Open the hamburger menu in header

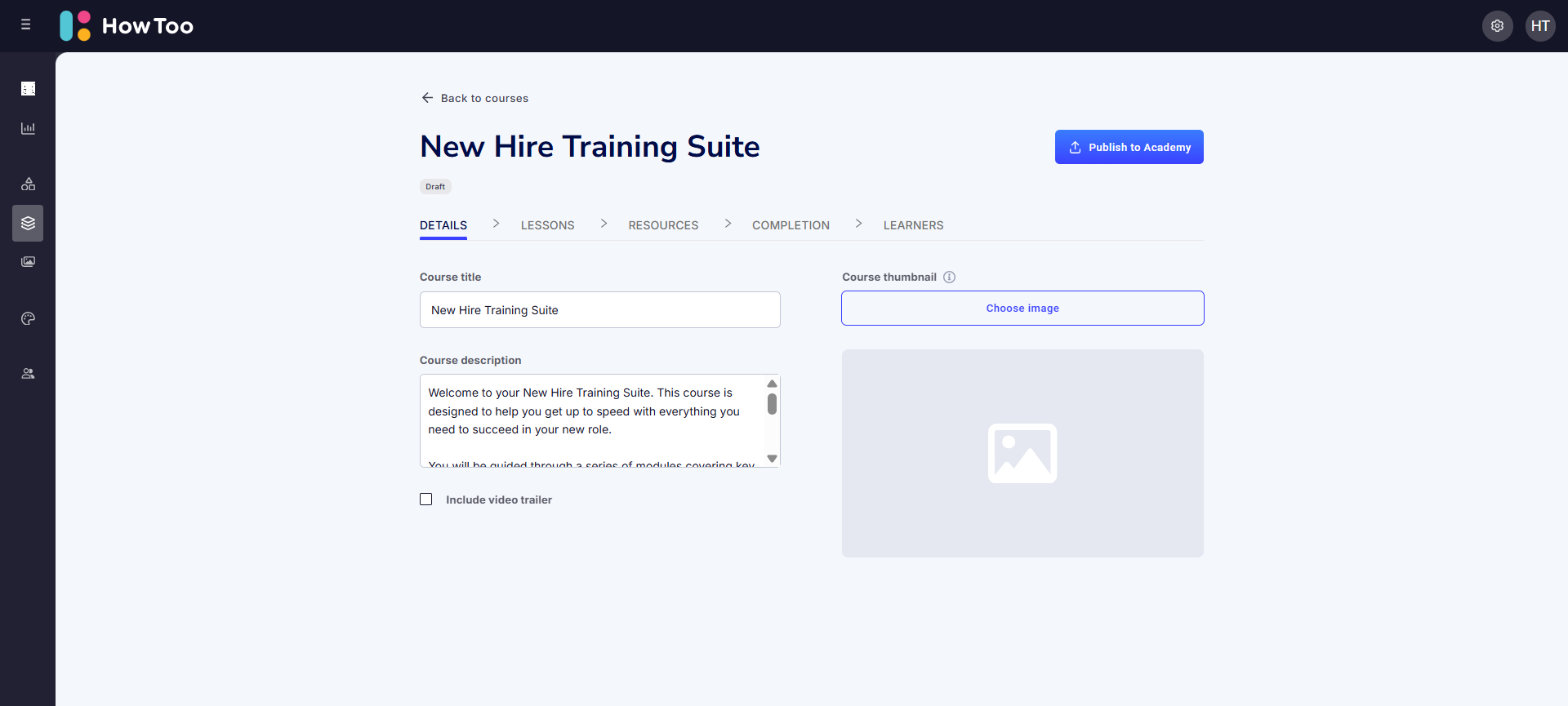pyautogui.click(x=26, y=25)
